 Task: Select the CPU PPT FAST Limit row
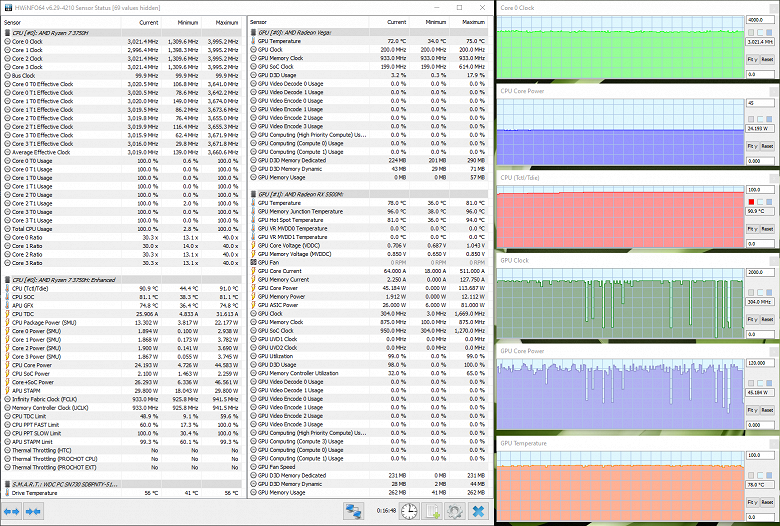pyautogui.click(x=123, y=424)
